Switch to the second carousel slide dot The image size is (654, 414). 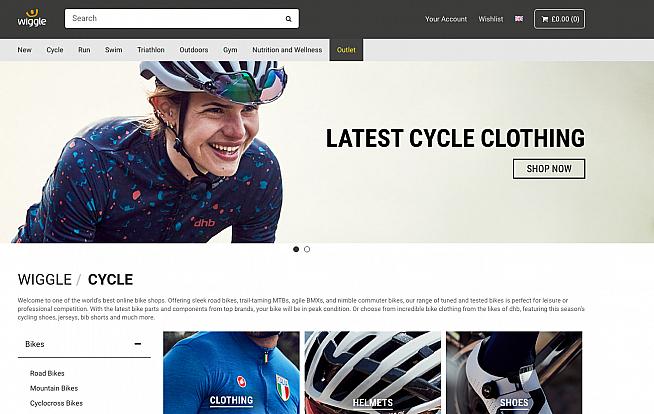tap(307, 249)
